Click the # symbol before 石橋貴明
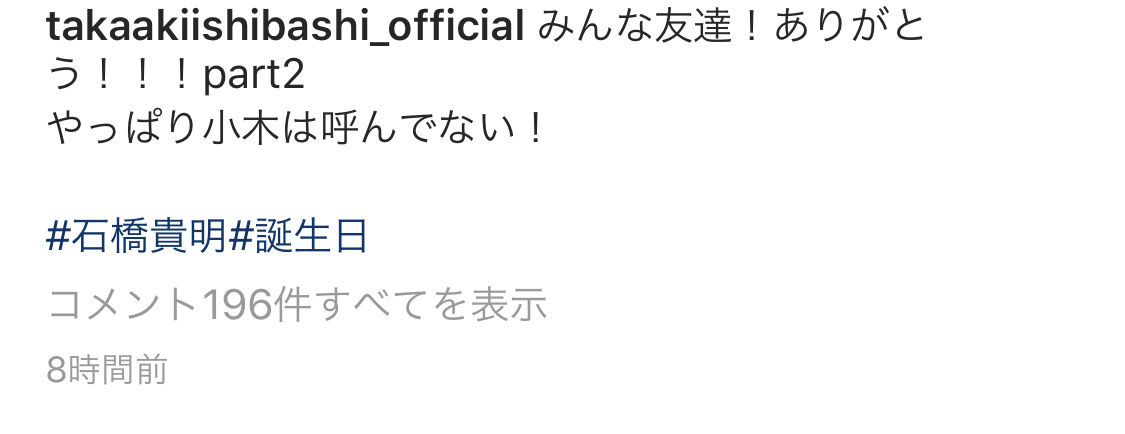Image resolution: width=1125 pixels, height=434 pixels. point(57,237)
